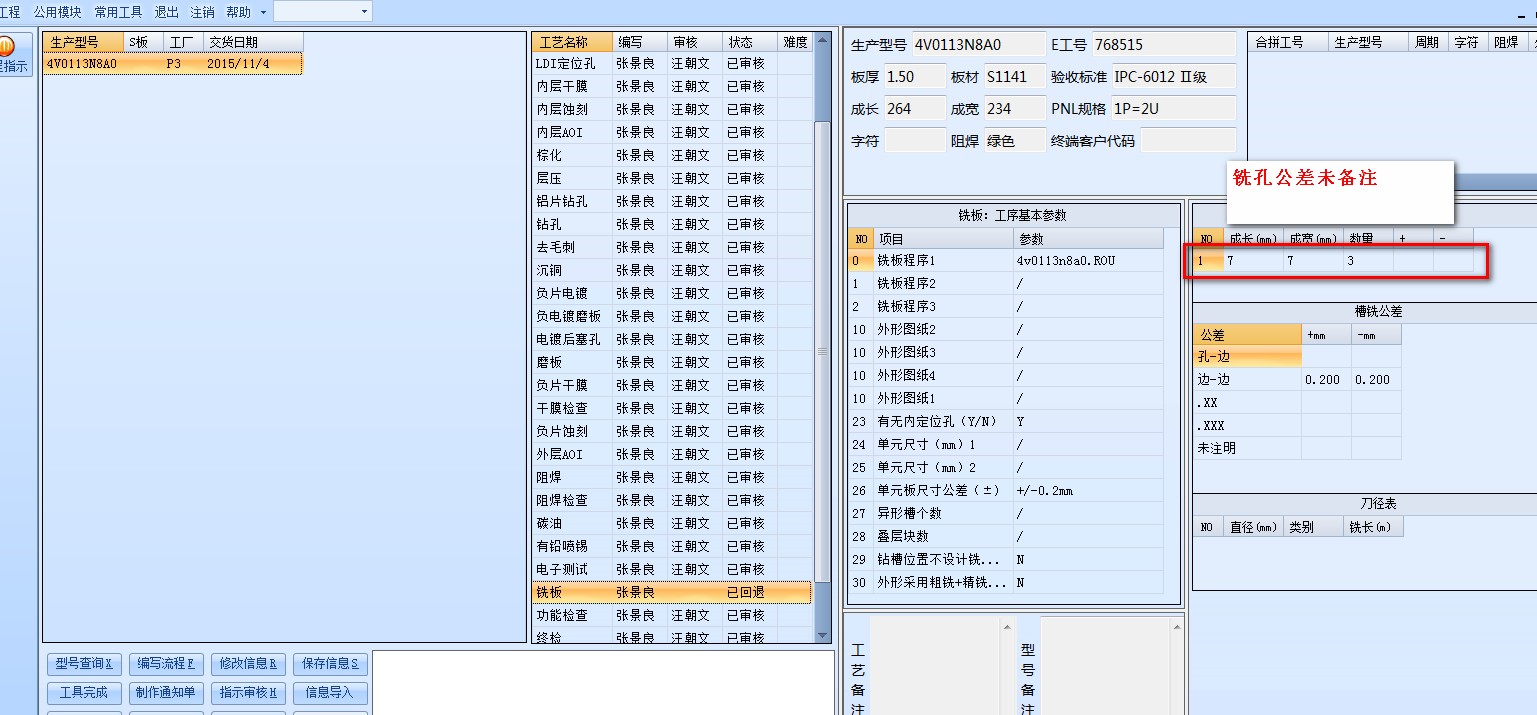Viewport: 1537px width, 715px height.
Task: Select the 有无内定位孔 parameter row
Action: [1006, 421]
